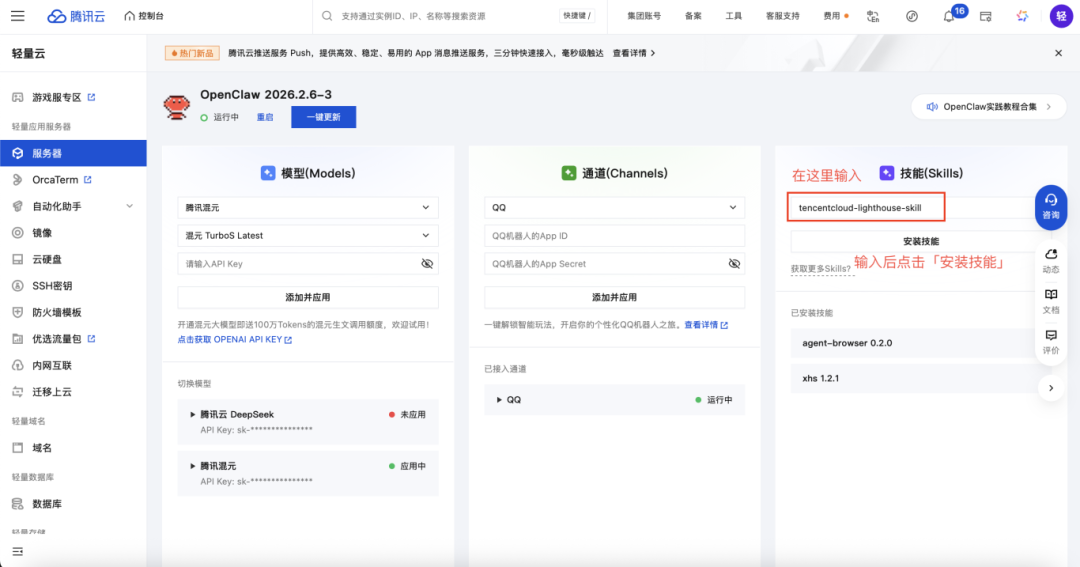Open 内网互联 in the sidebar
Screen dimensions: 1080x567
52,365
